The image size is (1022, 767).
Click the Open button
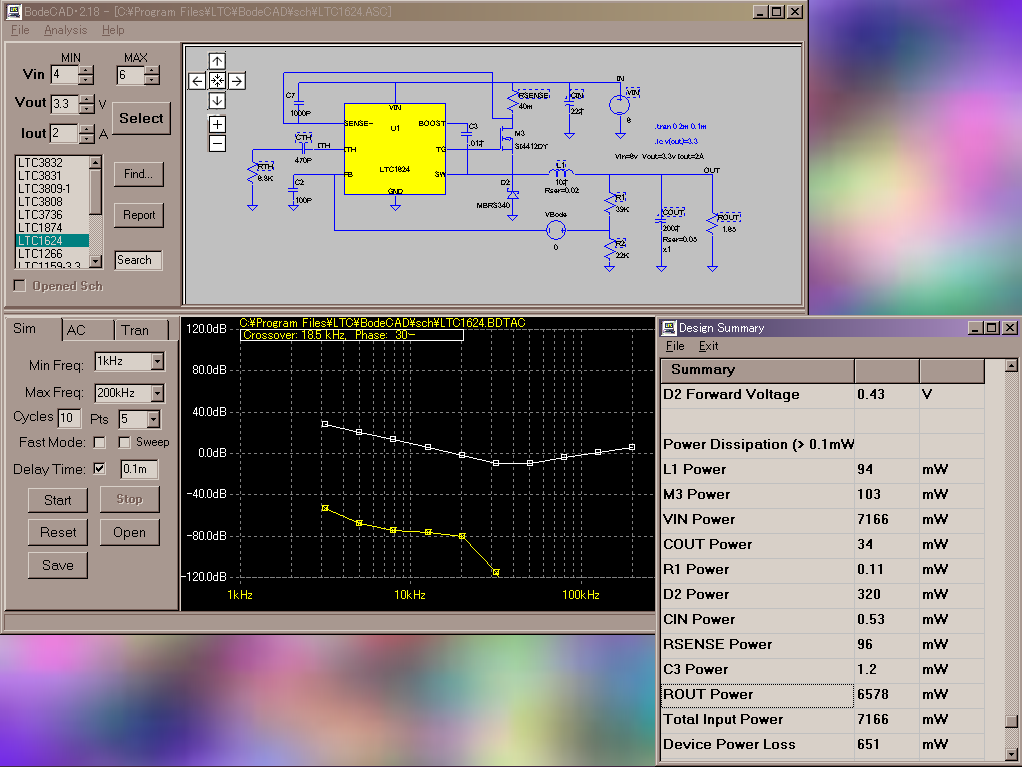129,532
